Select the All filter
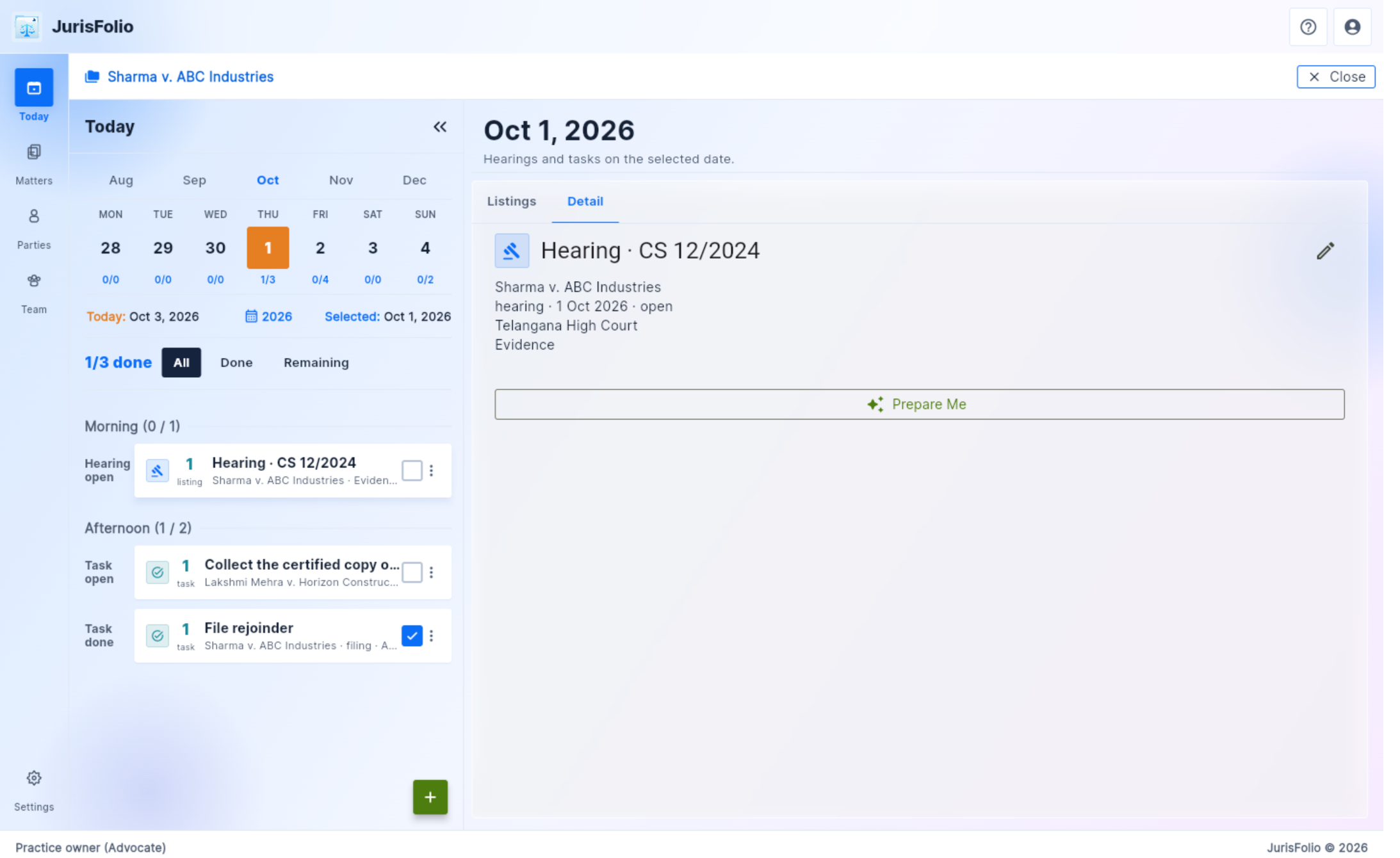The image size is (1400, 858). pos(181,362)
